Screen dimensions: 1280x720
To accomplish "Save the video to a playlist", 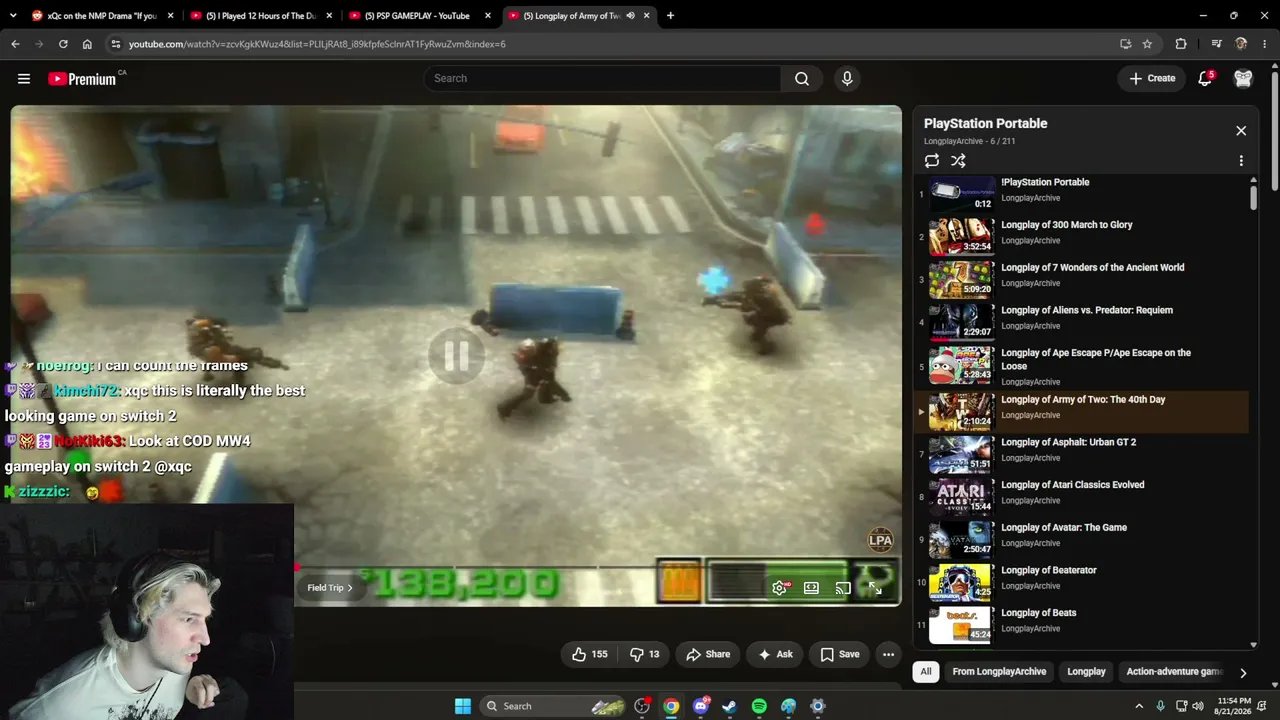I will pos(840,654).
